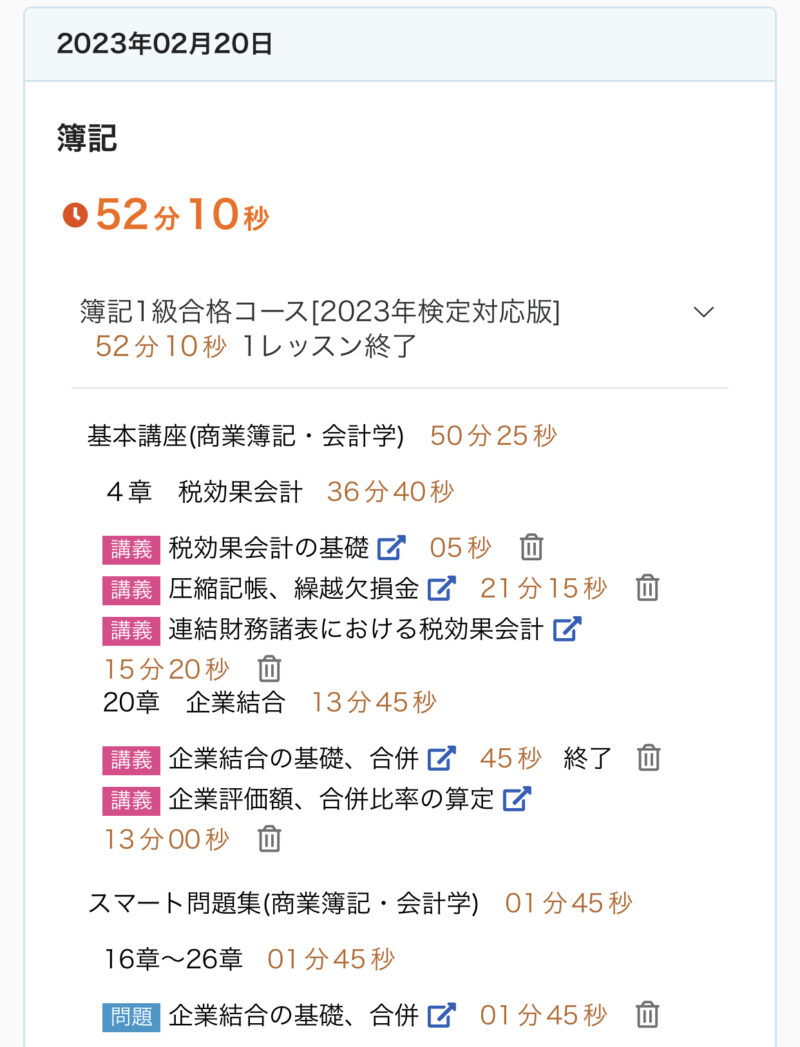
Task: Open external link for 企業評価額、合併比率の算定
Action: [x=516, y=799]
